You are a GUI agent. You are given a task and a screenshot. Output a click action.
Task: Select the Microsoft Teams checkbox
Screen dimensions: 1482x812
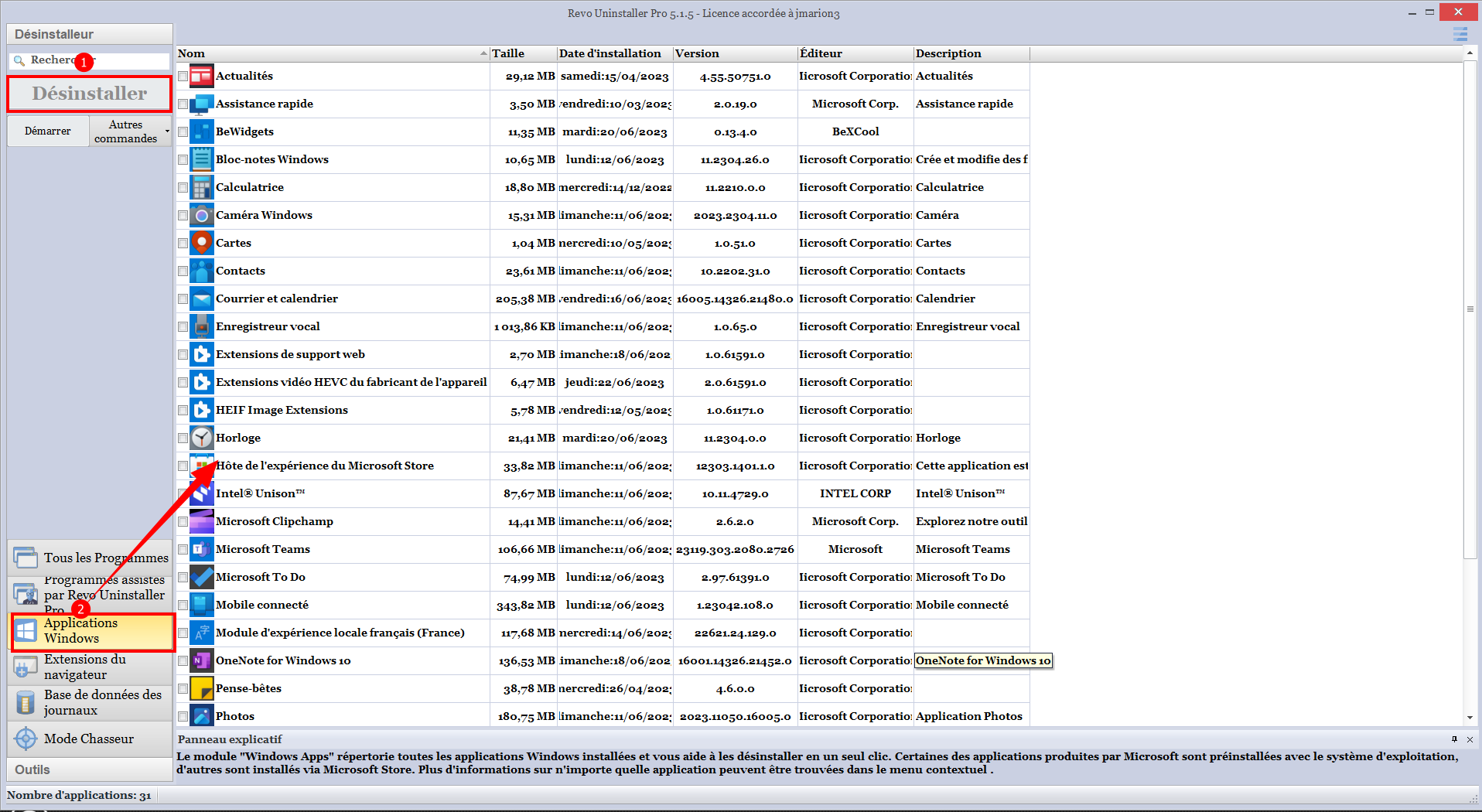183,550
